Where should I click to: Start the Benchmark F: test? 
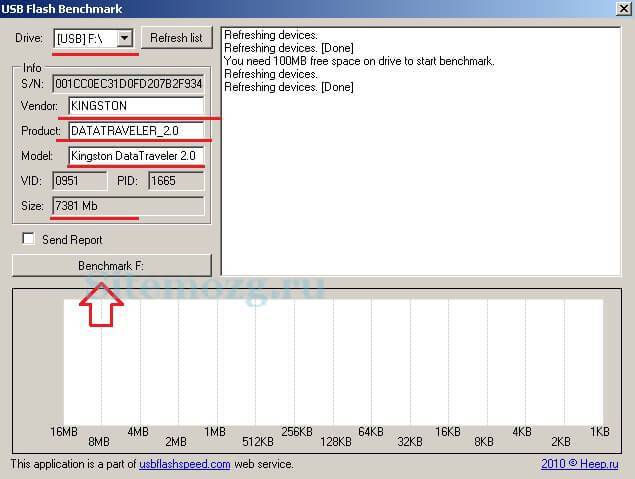tap(112, 266)
